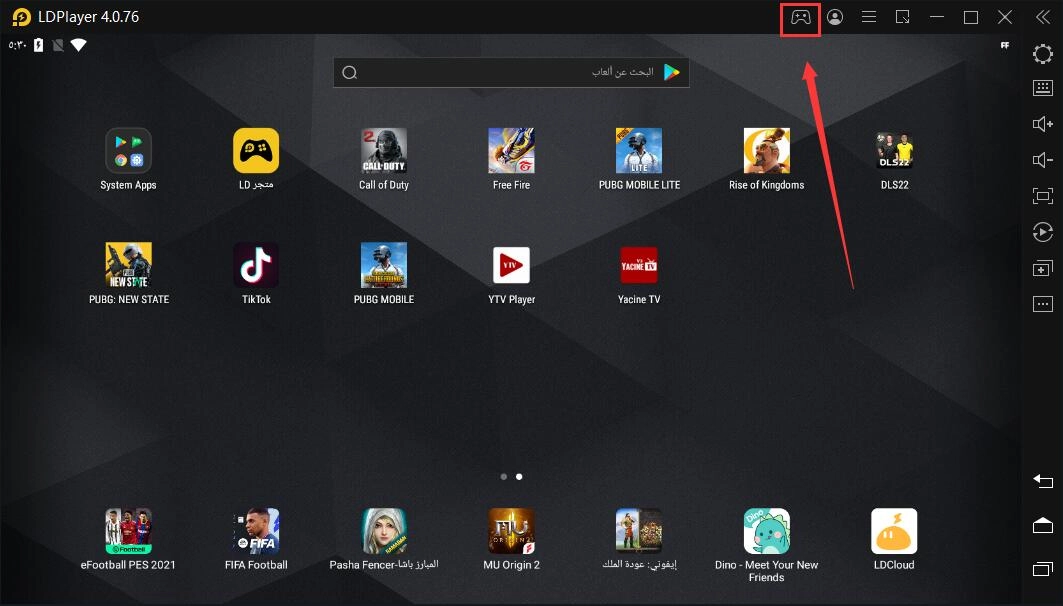Screen dimensions: 1063x606
Task: Select the second home page dot
Action: point(519,477)
